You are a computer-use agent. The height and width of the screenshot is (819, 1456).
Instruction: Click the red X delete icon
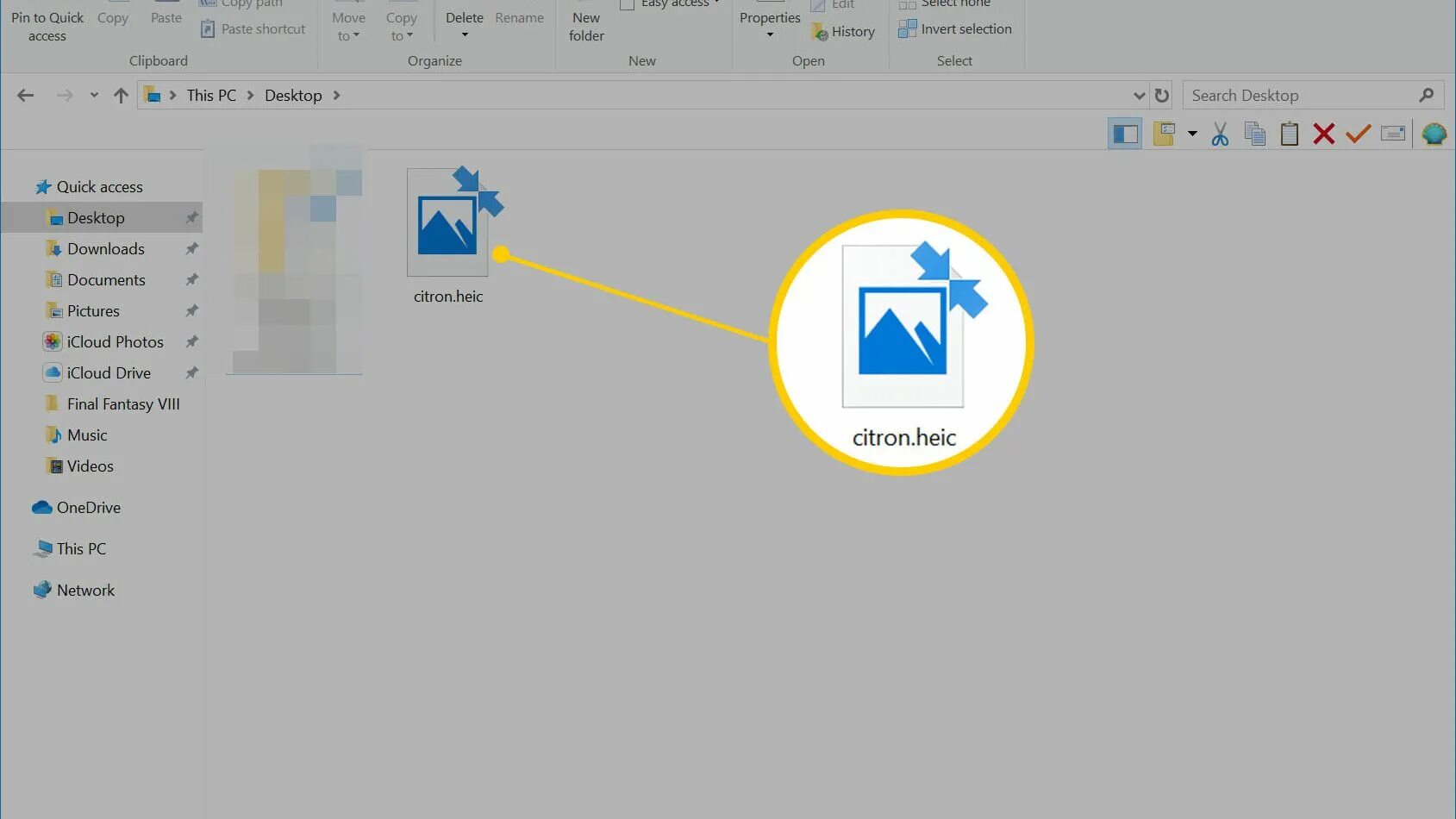[x=1324, y=134]
